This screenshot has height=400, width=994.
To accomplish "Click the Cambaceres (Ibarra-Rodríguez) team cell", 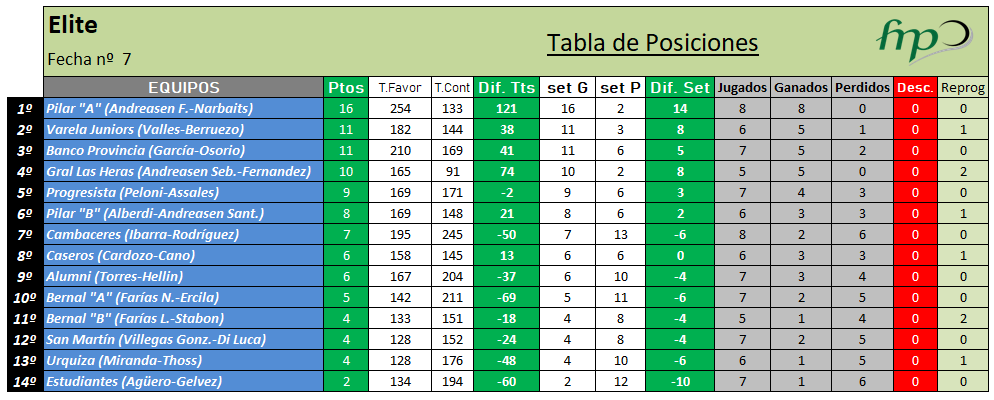I will pos(143,234).
